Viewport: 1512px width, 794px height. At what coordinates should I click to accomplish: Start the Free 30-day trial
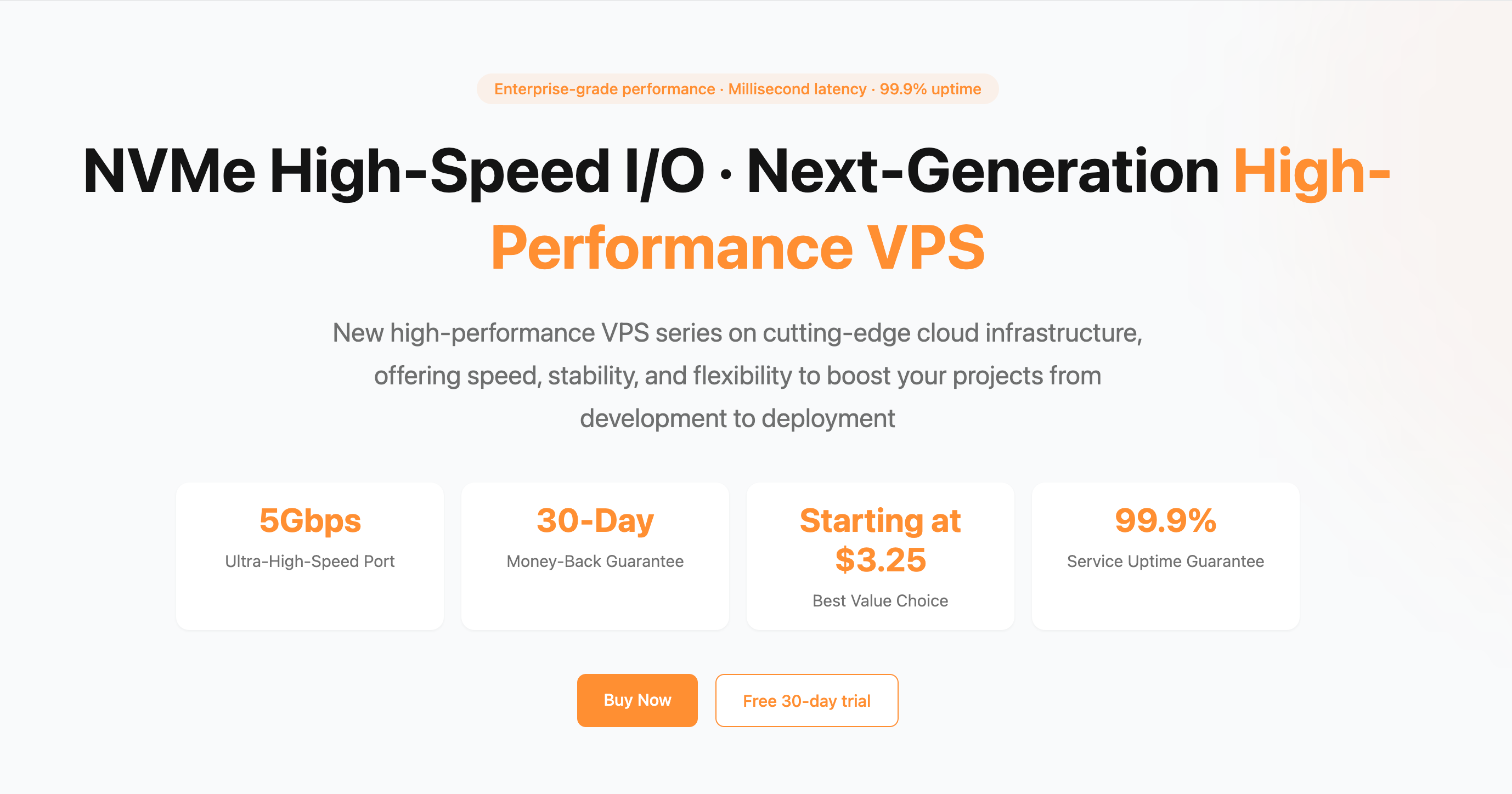coord(806,700)
